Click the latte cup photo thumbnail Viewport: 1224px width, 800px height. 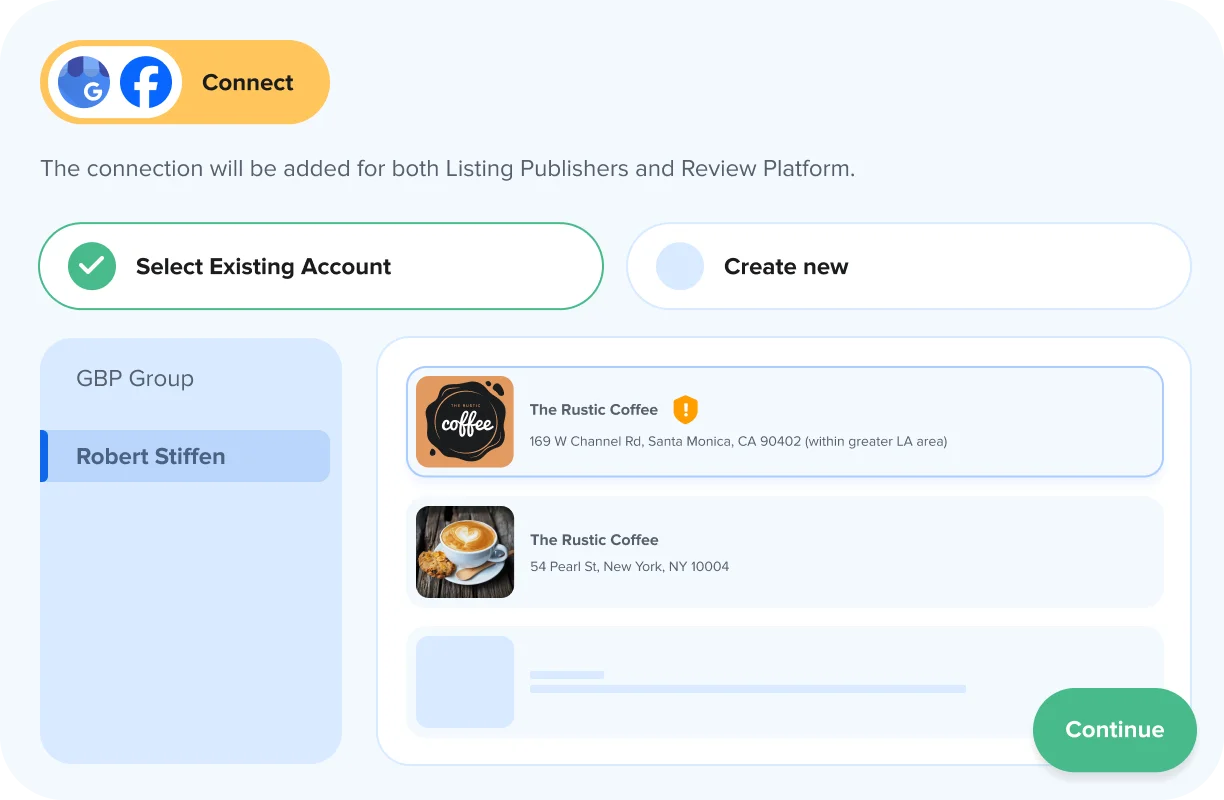(465, 552)
